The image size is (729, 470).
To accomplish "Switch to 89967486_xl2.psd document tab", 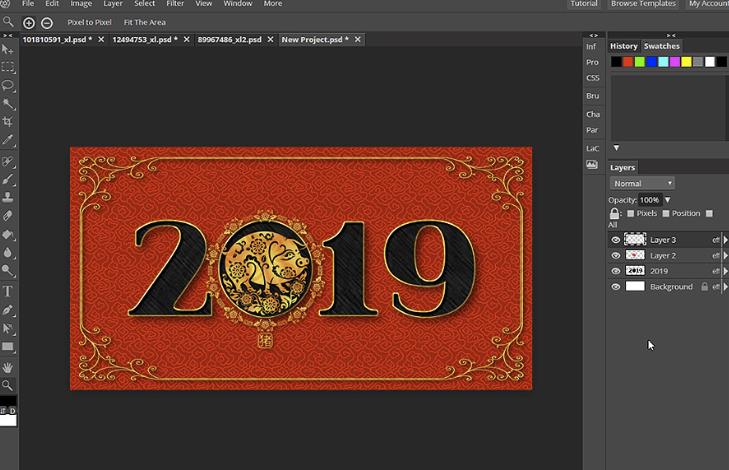I will 230,40.
